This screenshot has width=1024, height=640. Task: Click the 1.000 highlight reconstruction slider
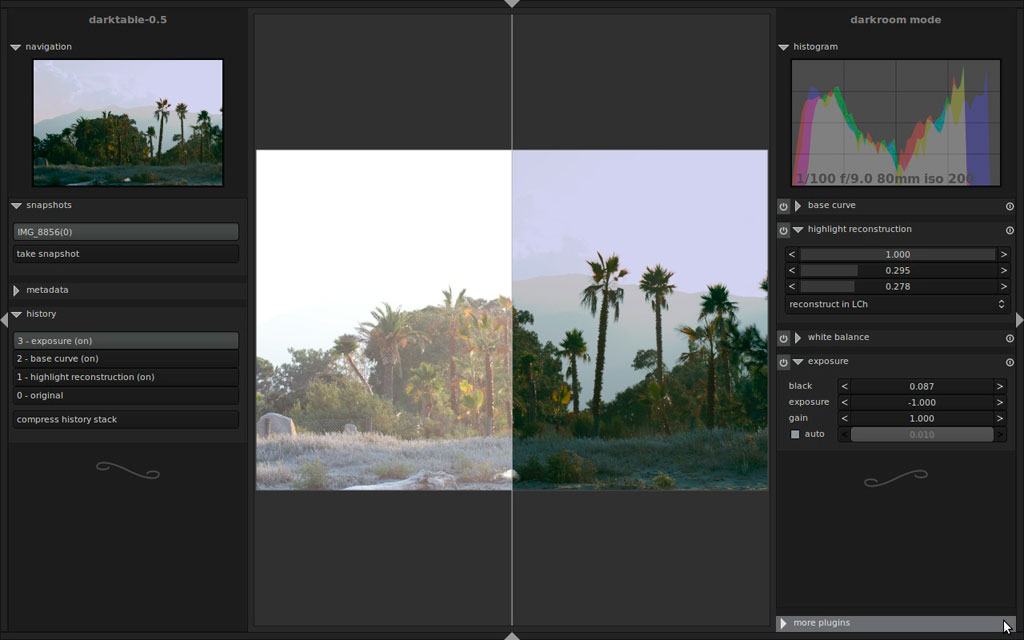(897, 255)
